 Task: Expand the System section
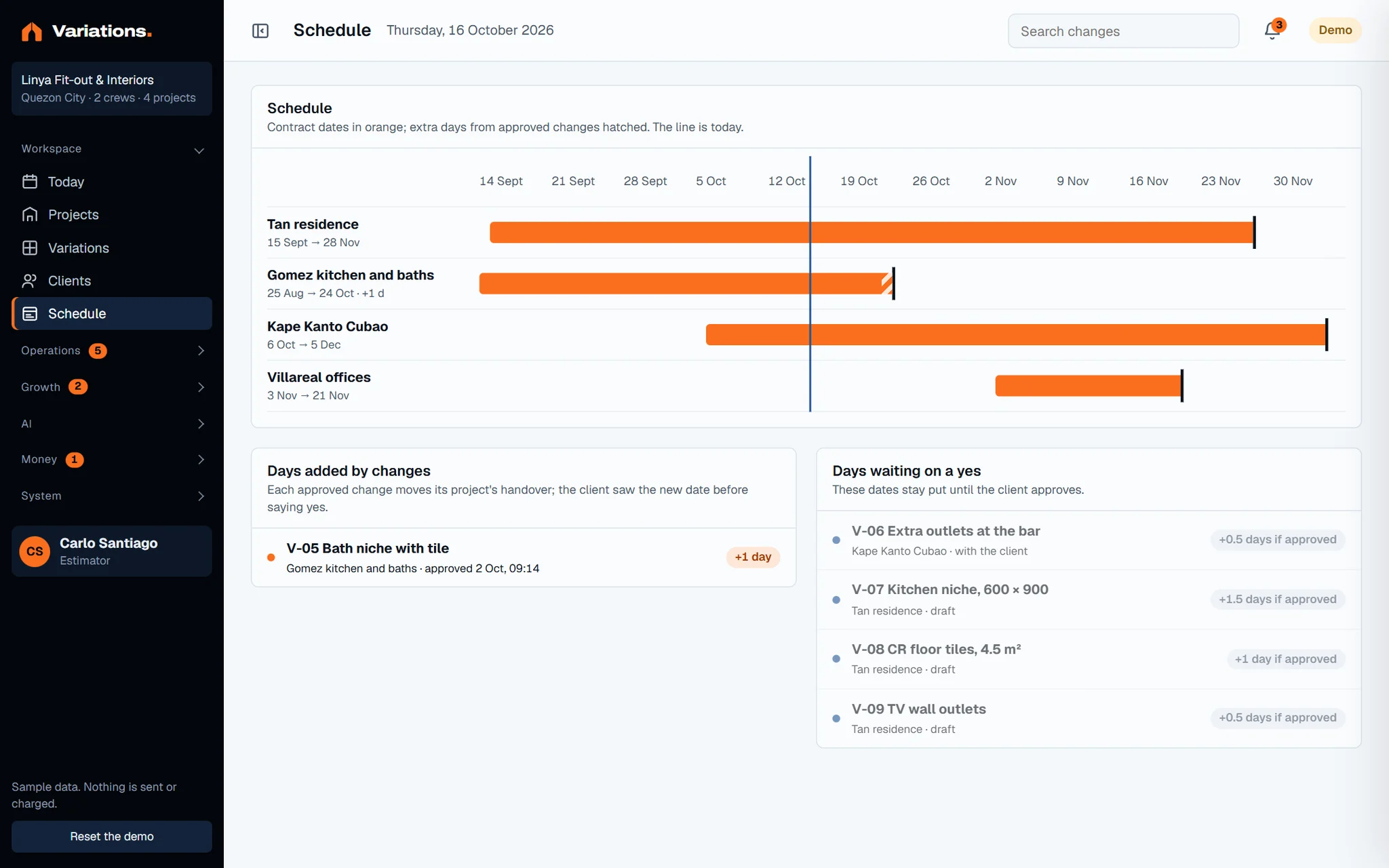point(112,496)
